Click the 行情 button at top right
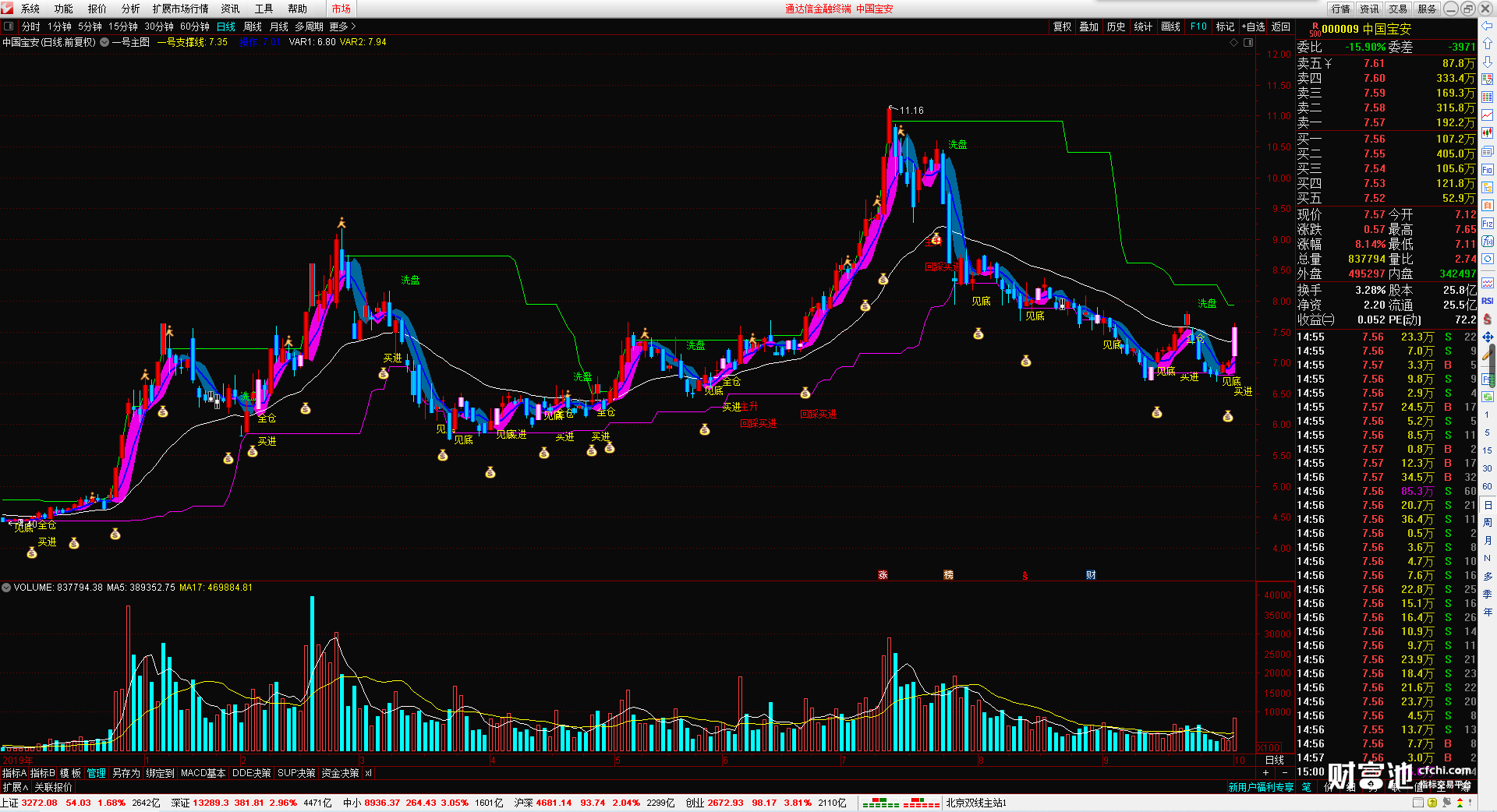Screen dimensions: 1497x812 click(x=1341, y=9)
